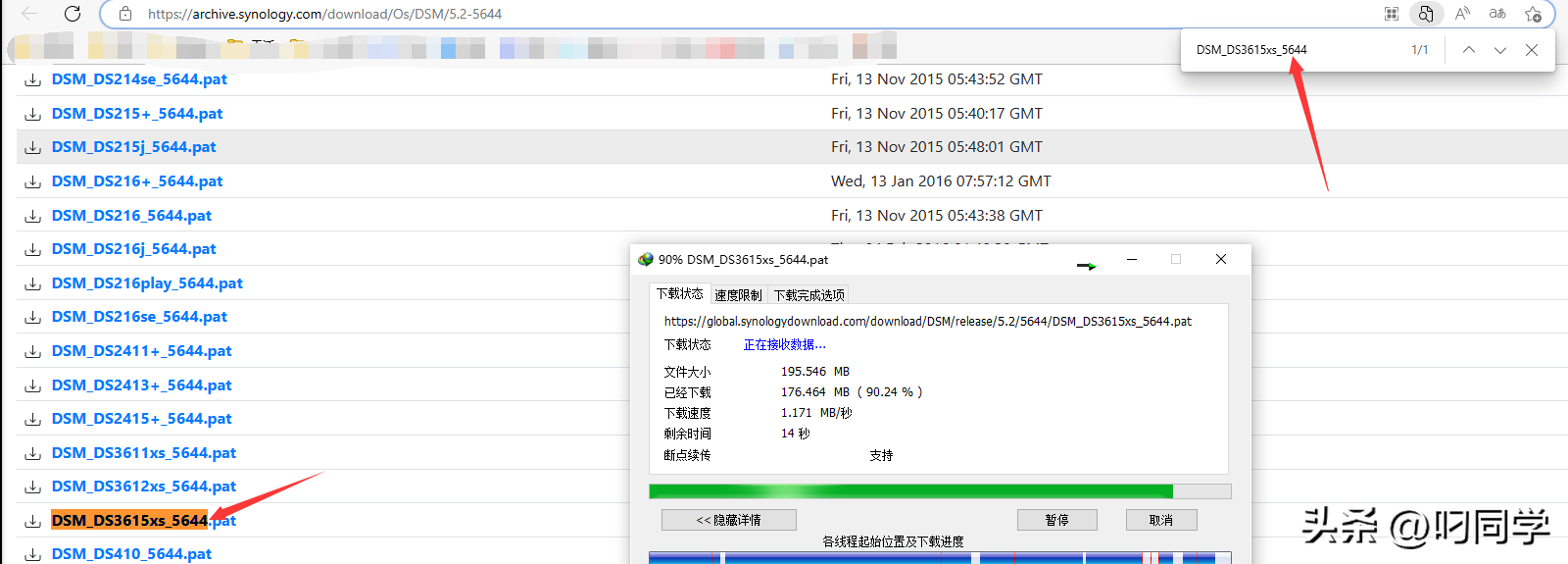This screenshot has width=1568, height=564.
Task: Click download icon beside DSM_DS2415+_5644.pat
Action: pyautogui.click(x=32, y=419)
